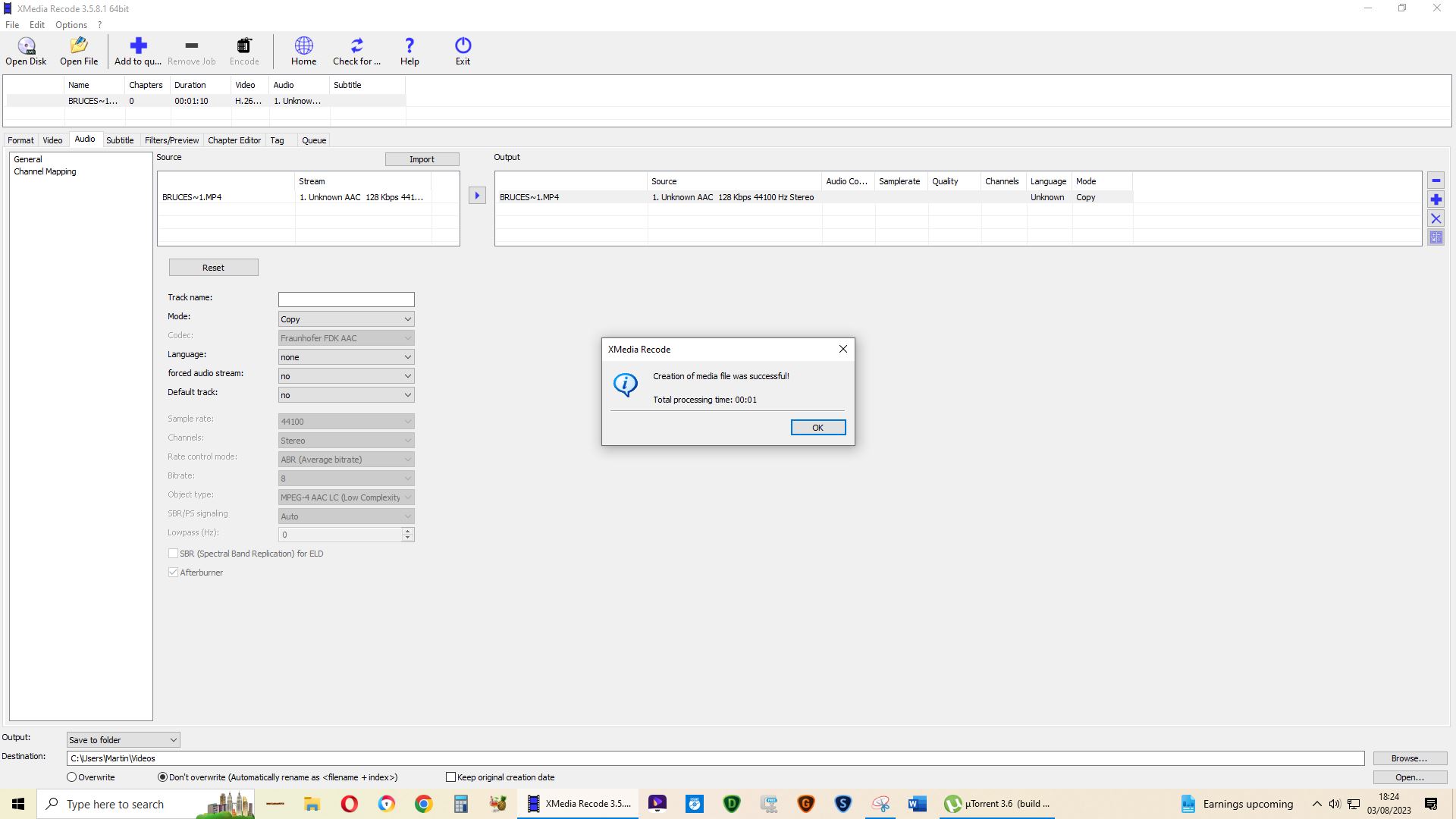The image size is (1456, 819).
Task: Click the Check for Updates icon
Action: tap(356, 51)
